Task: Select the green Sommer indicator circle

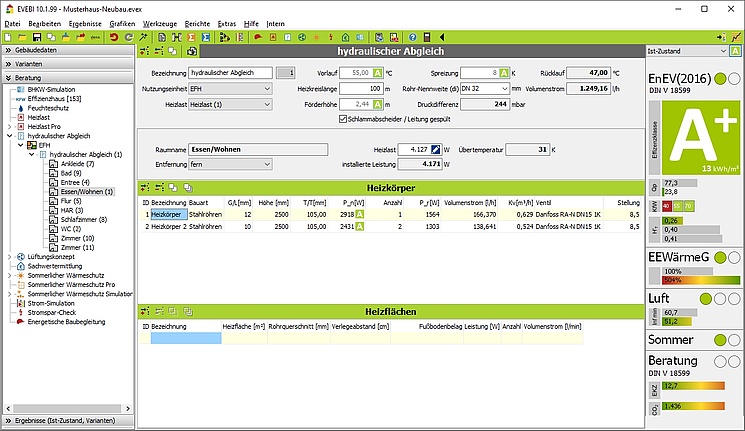Action: (720, 340)
